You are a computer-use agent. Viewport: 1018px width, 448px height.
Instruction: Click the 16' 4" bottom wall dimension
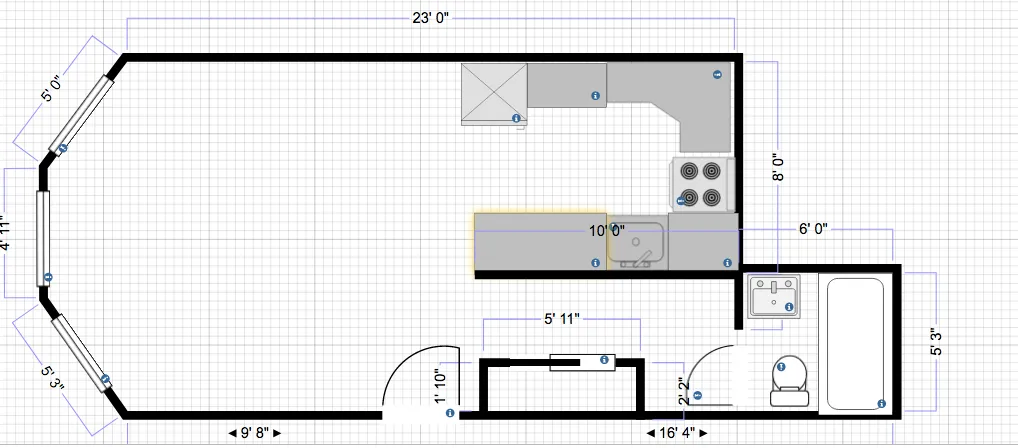pos(677,433)
